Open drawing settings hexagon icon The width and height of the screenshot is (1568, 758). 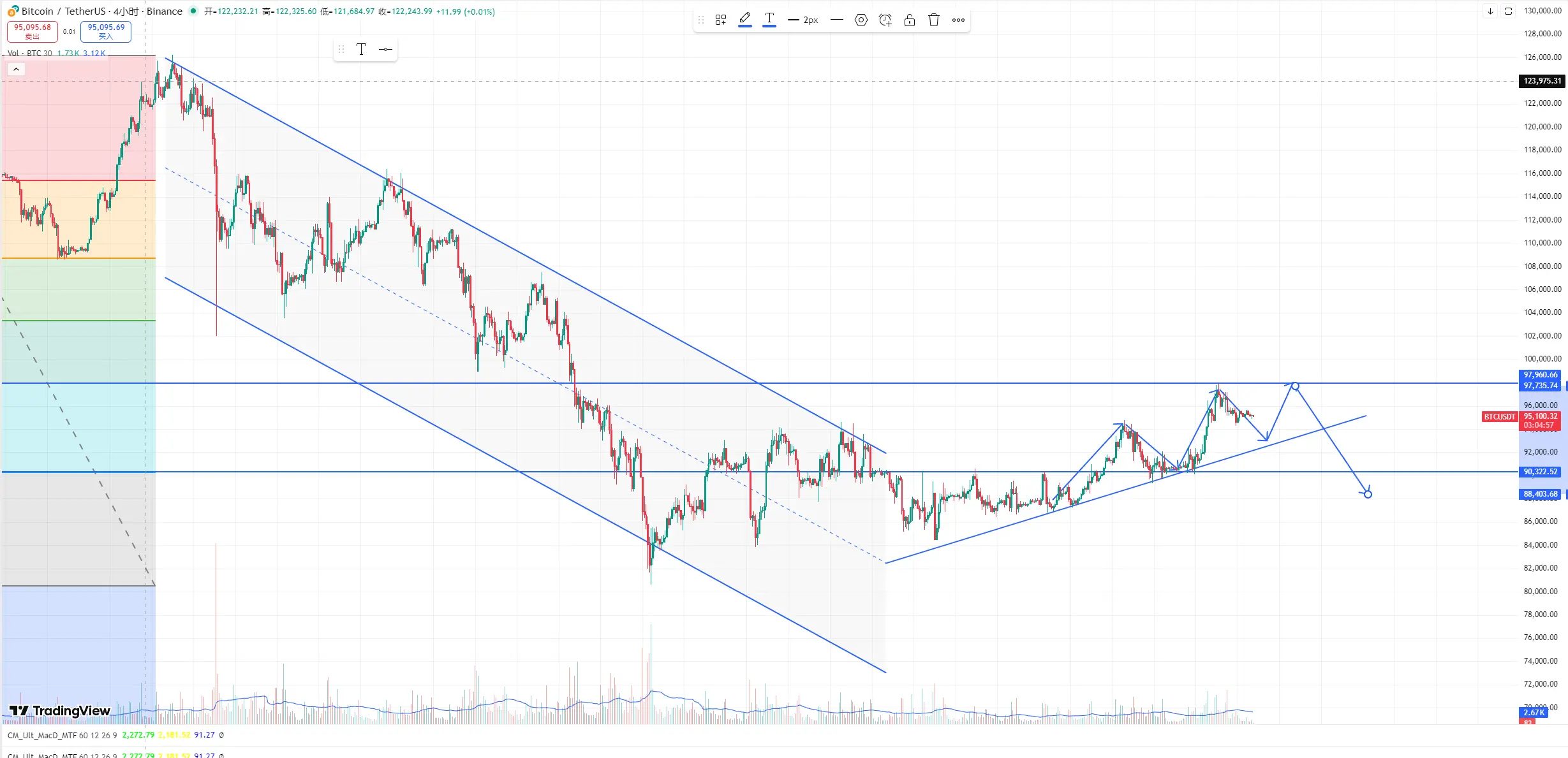(x=861, y=20)
